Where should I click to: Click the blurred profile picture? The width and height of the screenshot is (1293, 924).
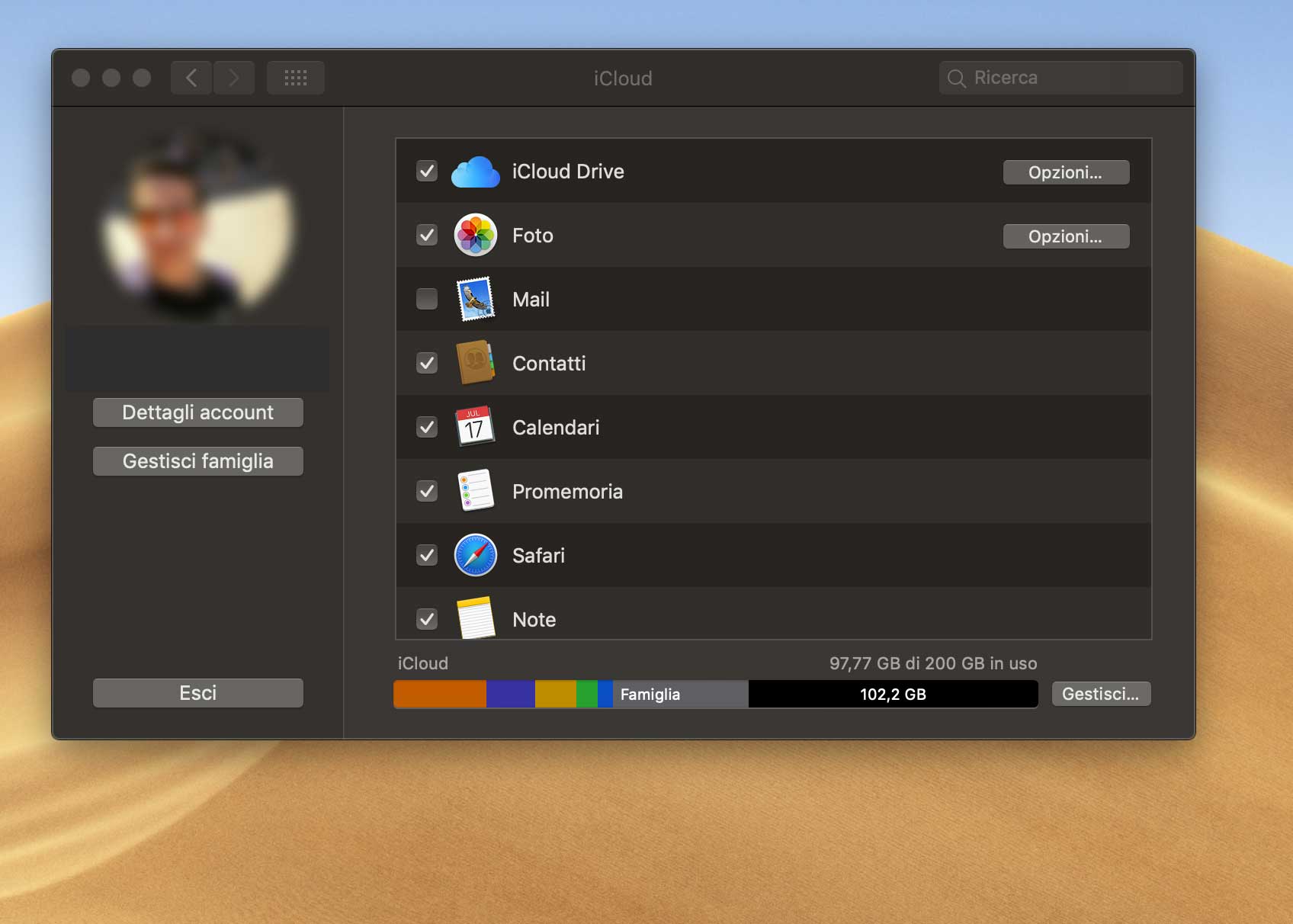click(x=197, y=225)
